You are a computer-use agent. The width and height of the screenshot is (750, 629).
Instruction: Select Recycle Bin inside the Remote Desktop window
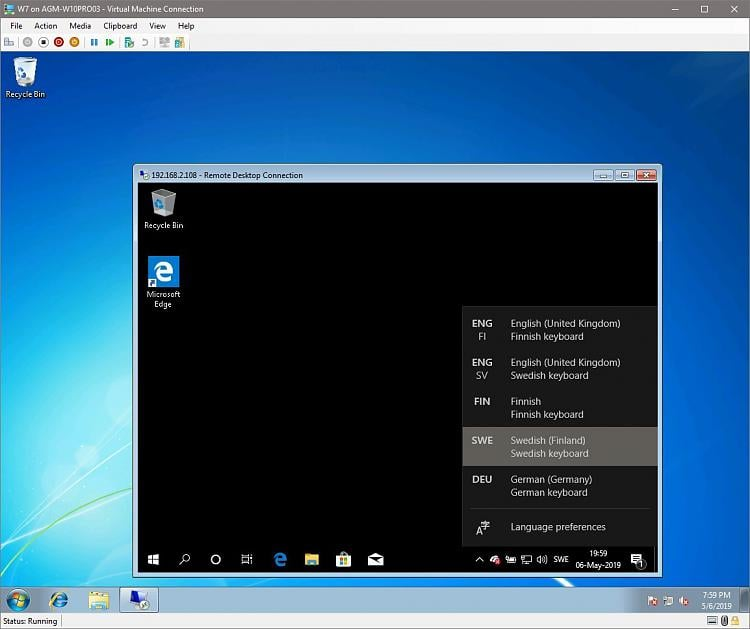[x=164, y=209]
